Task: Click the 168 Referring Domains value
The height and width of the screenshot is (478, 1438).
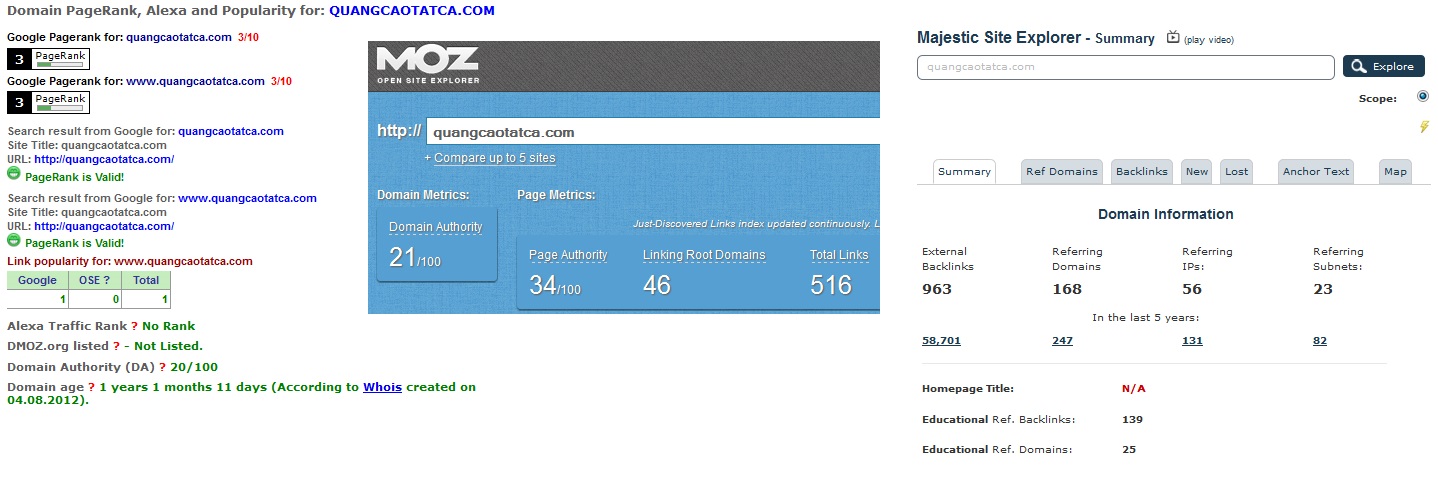Action: [x=1067, y=290]
